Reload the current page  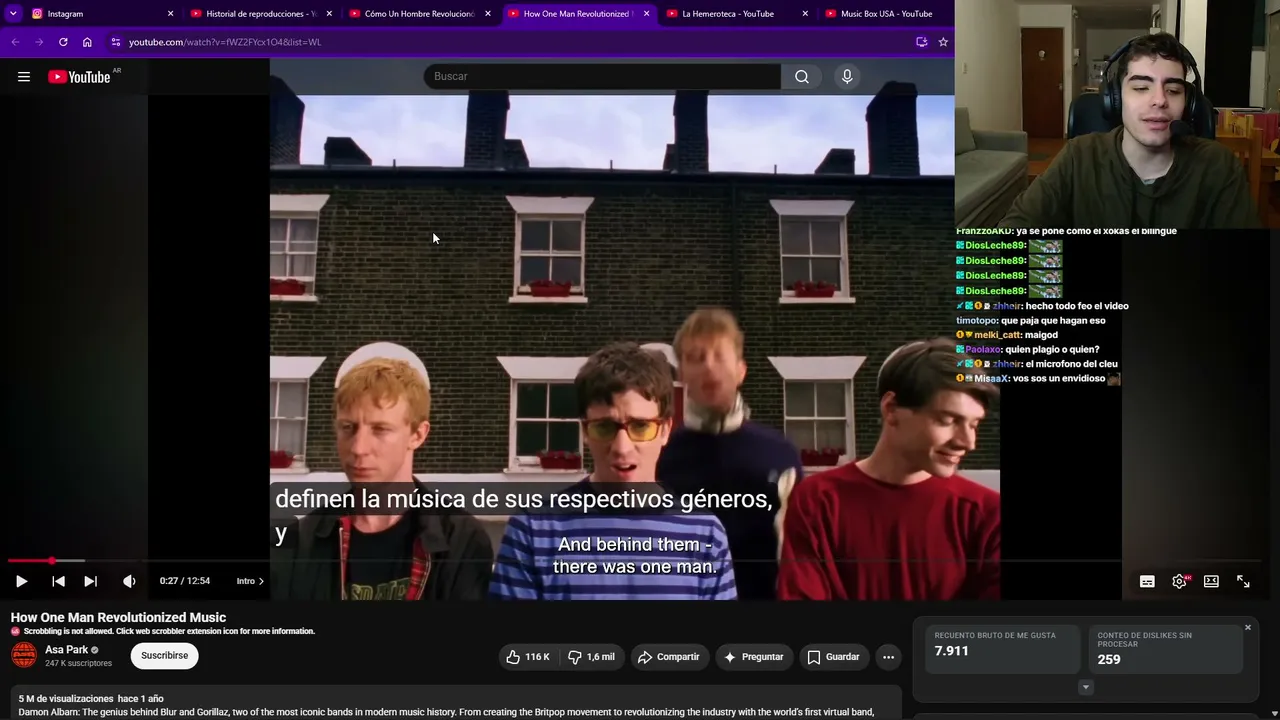[63, 42]
